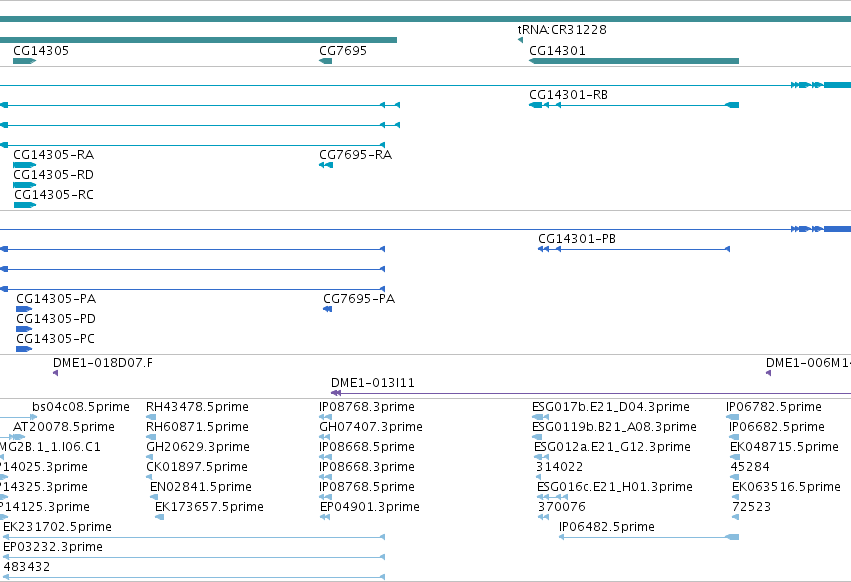
Task: Select the CG14301-RB transcript label
Action: point(568,94)
